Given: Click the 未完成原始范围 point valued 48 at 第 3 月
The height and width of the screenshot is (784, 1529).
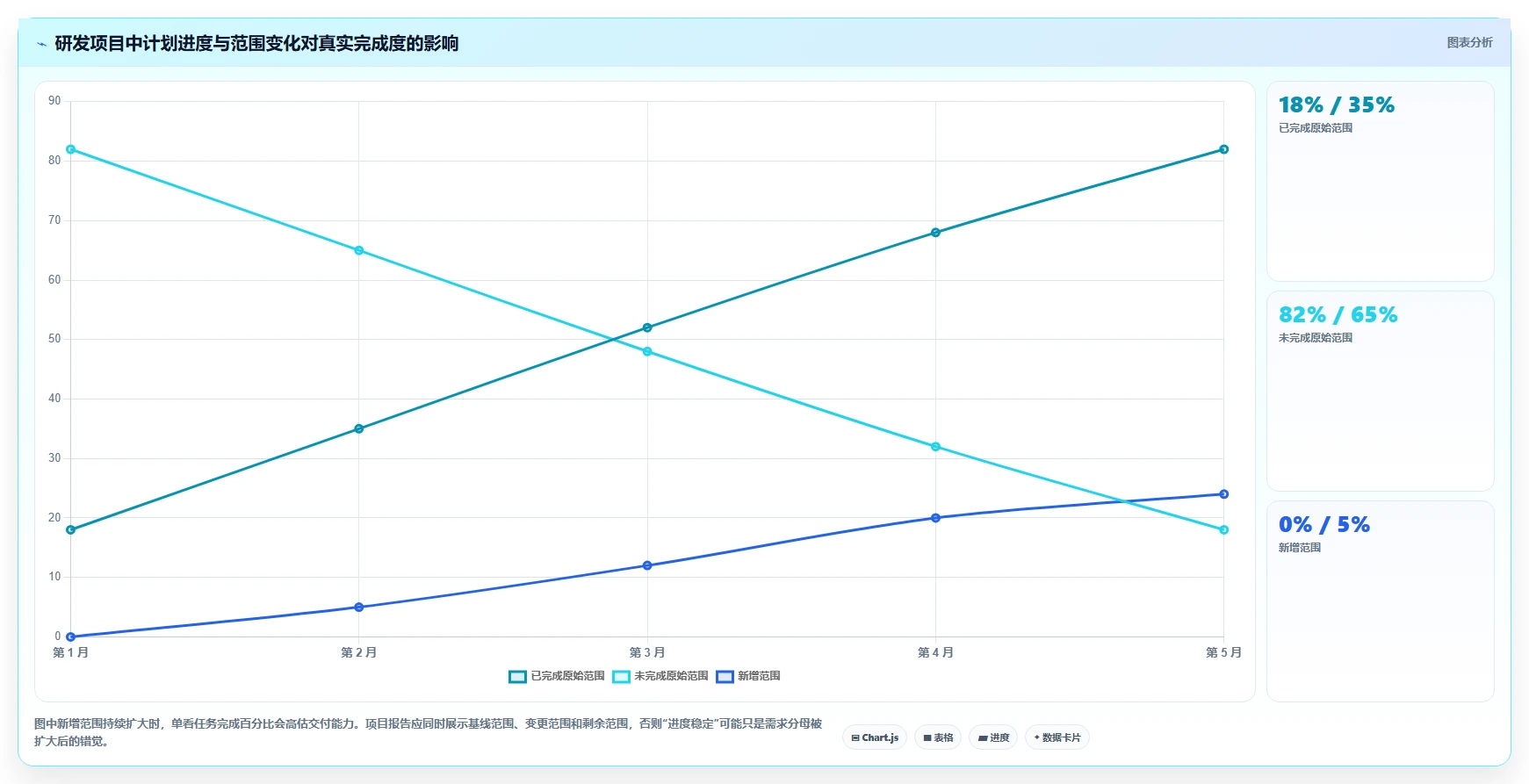Looking at the screenshot, I should pyautogui.click(x=647, y=351).
